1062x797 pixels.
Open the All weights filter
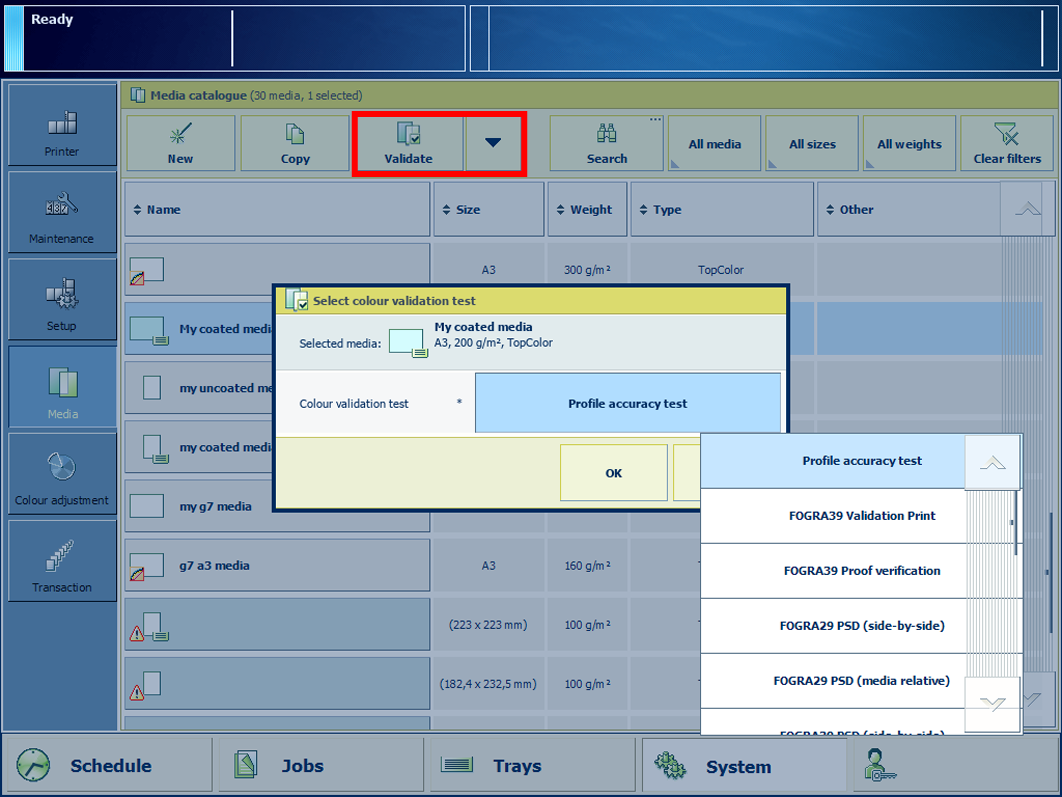click(x=909, y=144)
